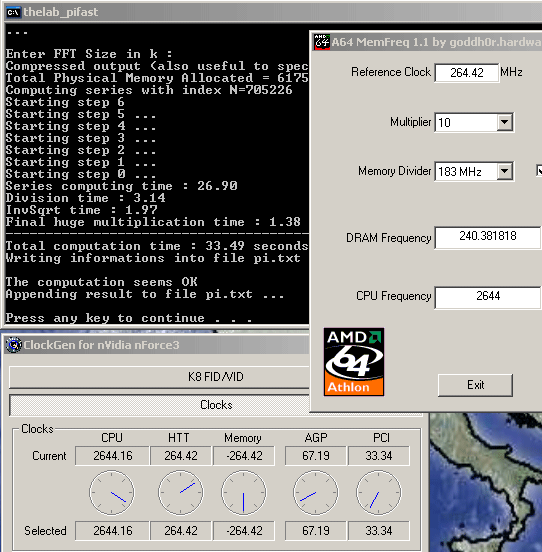Click the CPU Frequency field 2644

tap(488, 297)
